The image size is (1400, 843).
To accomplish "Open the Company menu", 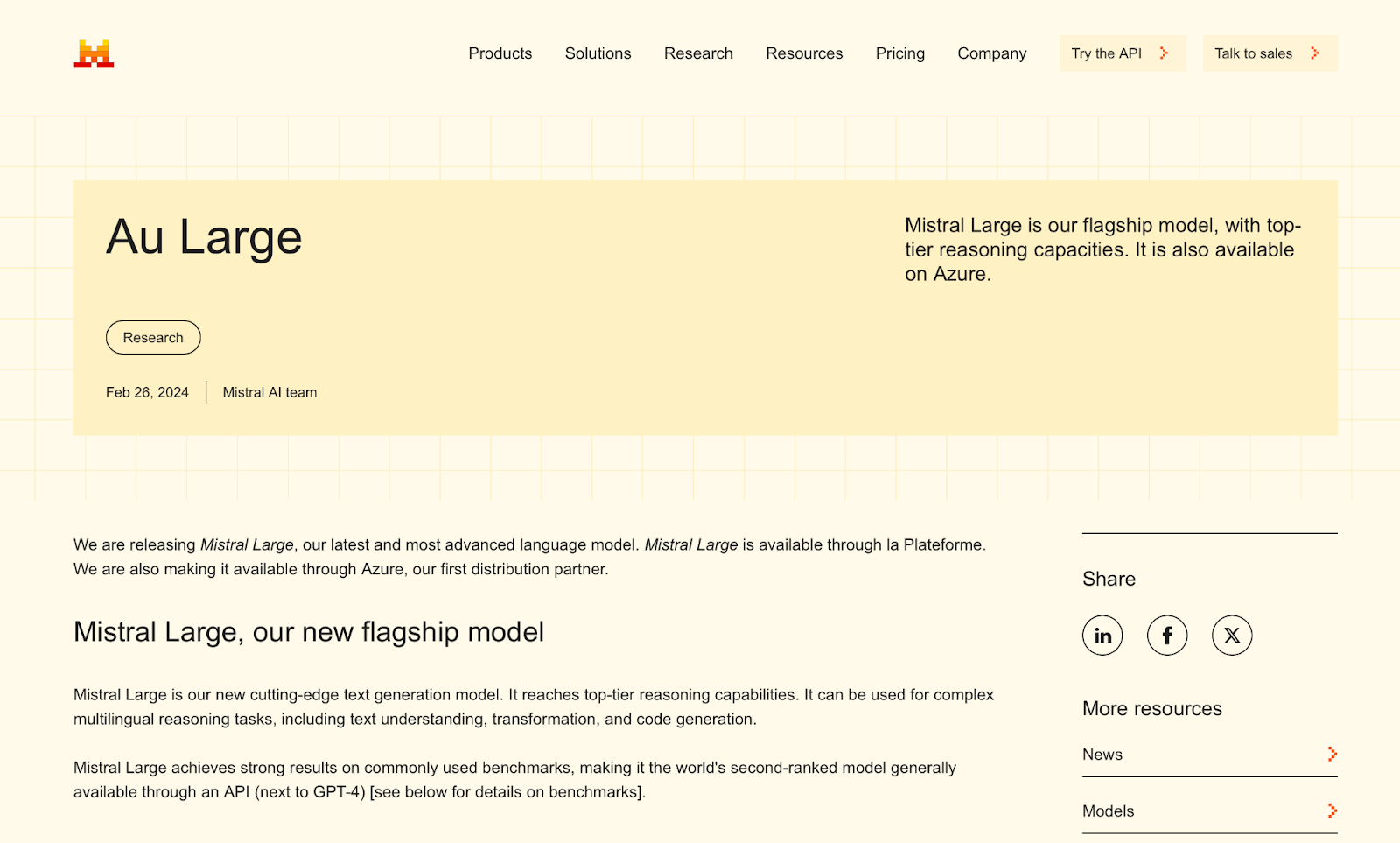I will click(992, 53).
